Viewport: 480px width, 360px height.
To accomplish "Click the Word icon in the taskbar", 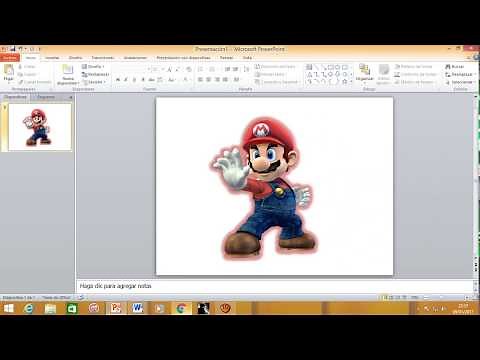I will point(137,308).
